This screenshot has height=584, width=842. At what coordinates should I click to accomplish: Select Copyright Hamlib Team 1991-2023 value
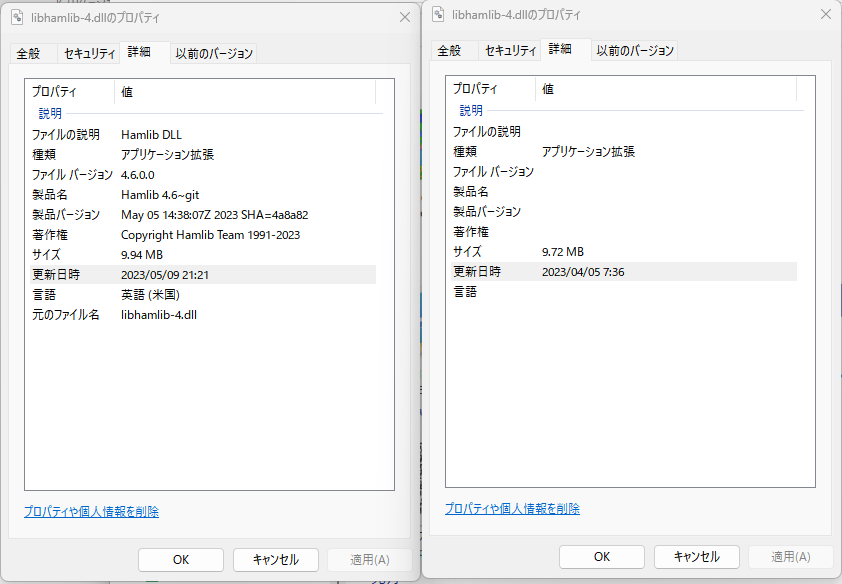click(x=210, y=235)
